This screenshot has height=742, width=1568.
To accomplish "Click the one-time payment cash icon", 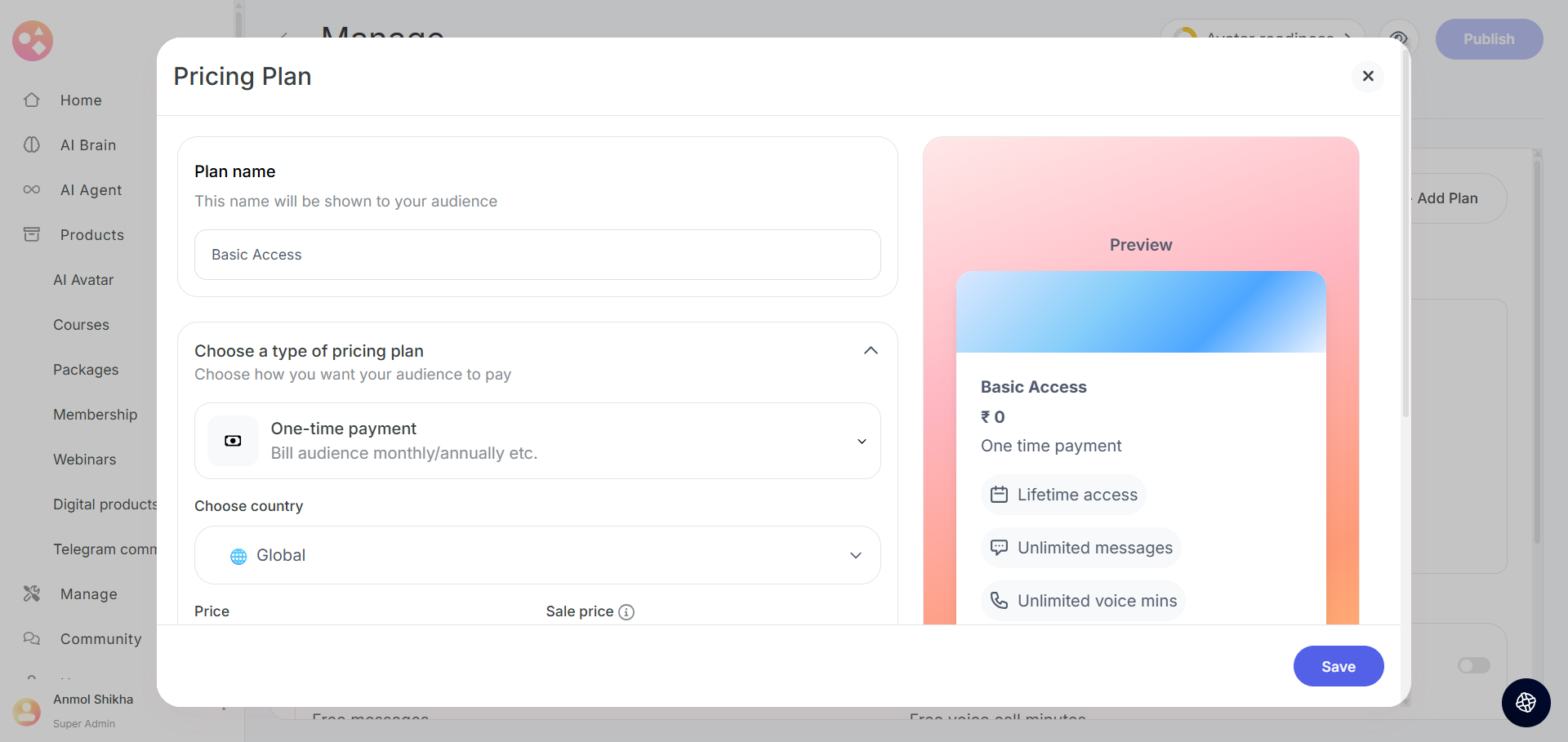I will click(x=233, y=441).
